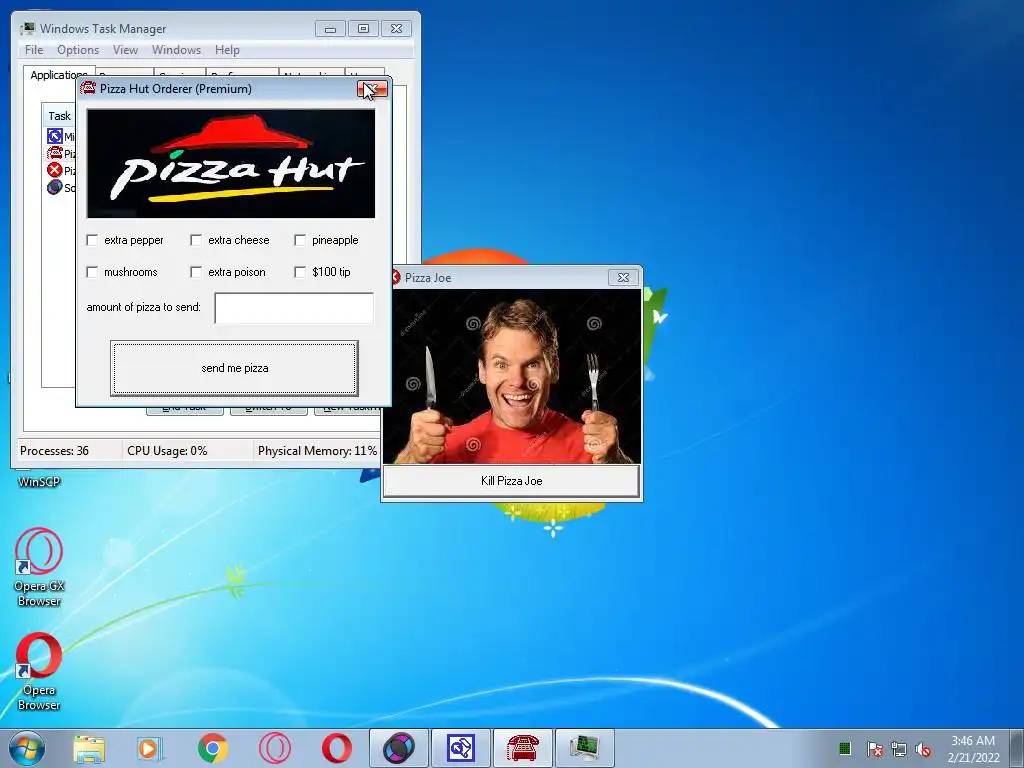Screen dimensions: 1024x768
Task: Select the blue square task icon in Task Manager list
Action: [55, 136]
